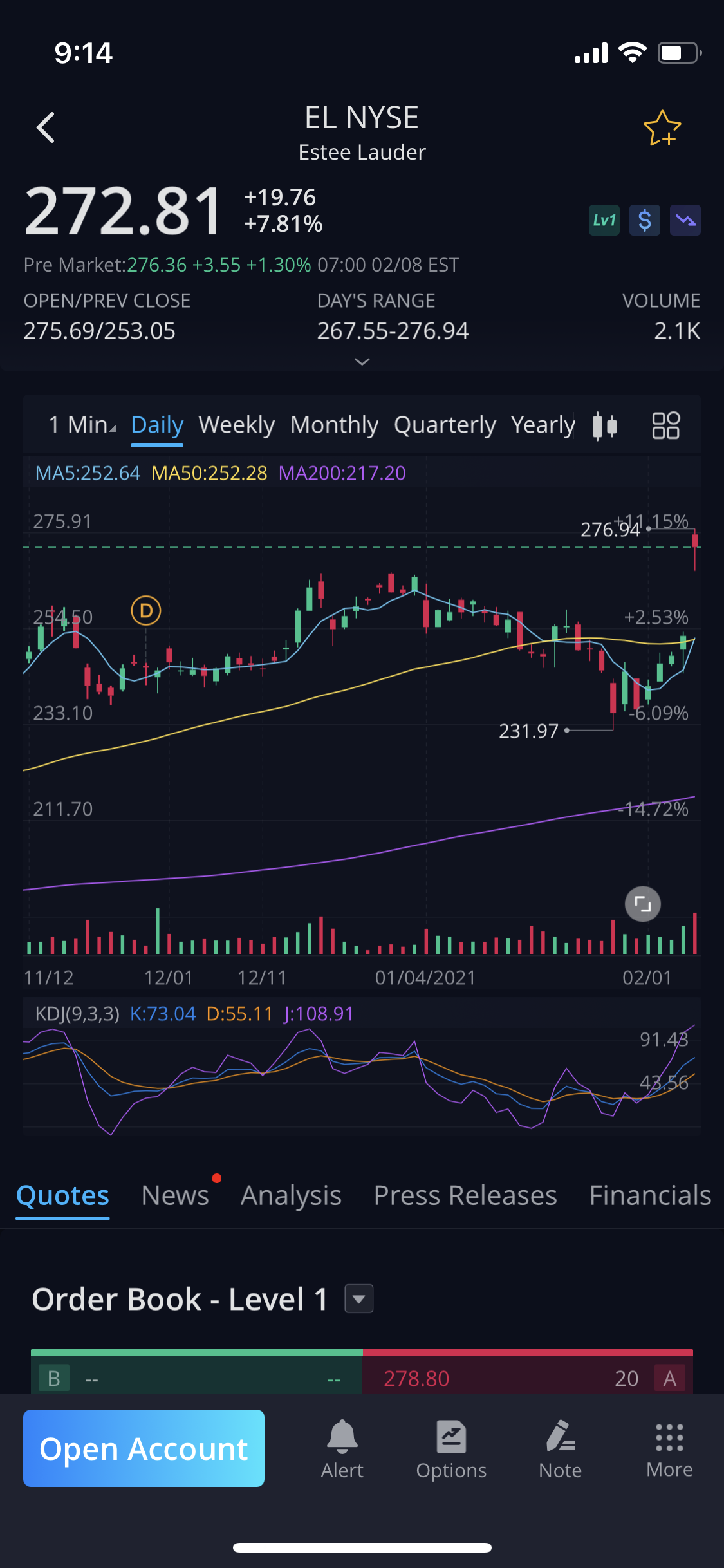Open candlestick chart style icon
The image size is (724, 1568).
[604, 425]
